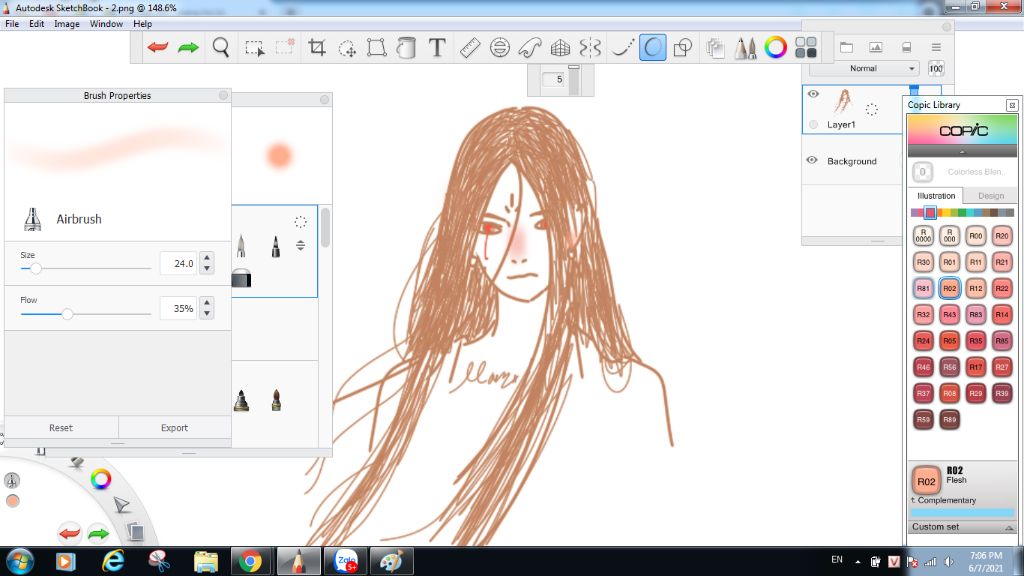Click the Reset button in Brush Properties

pyautogui.click(x=61, y=428)
